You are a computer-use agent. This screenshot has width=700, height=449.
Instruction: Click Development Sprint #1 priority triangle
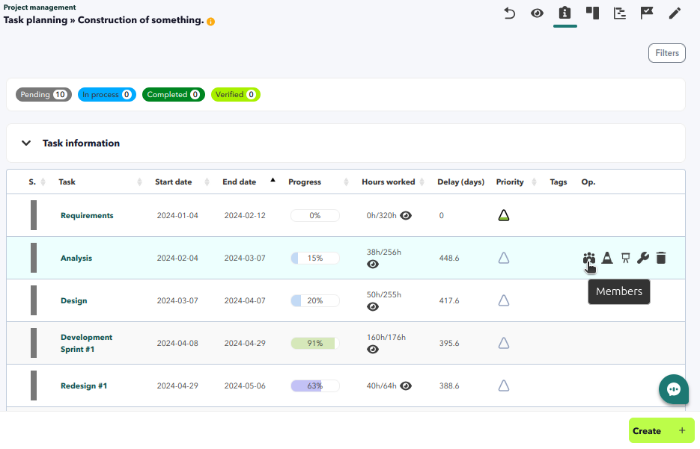(x=504, y=343)
